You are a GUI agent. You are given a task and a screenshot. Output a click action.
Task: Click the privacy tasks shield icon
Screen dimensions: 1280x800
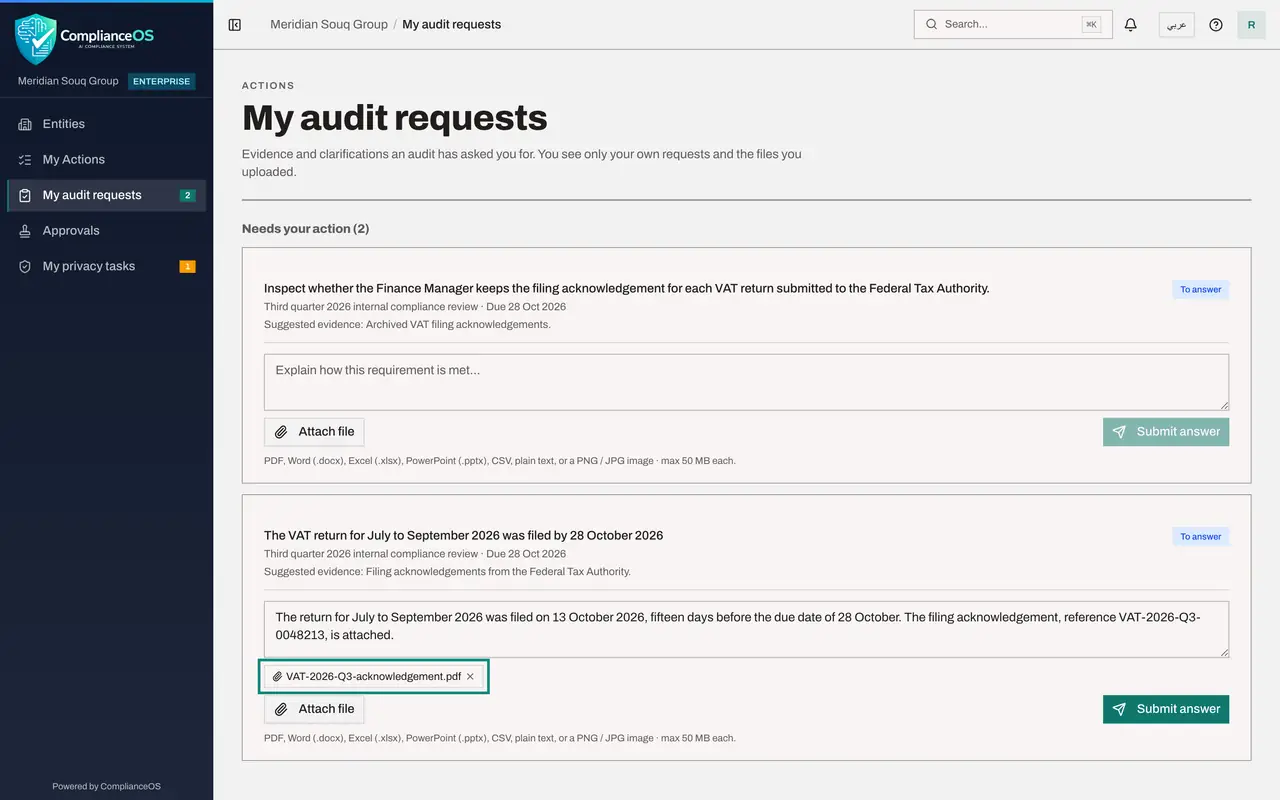25,266
